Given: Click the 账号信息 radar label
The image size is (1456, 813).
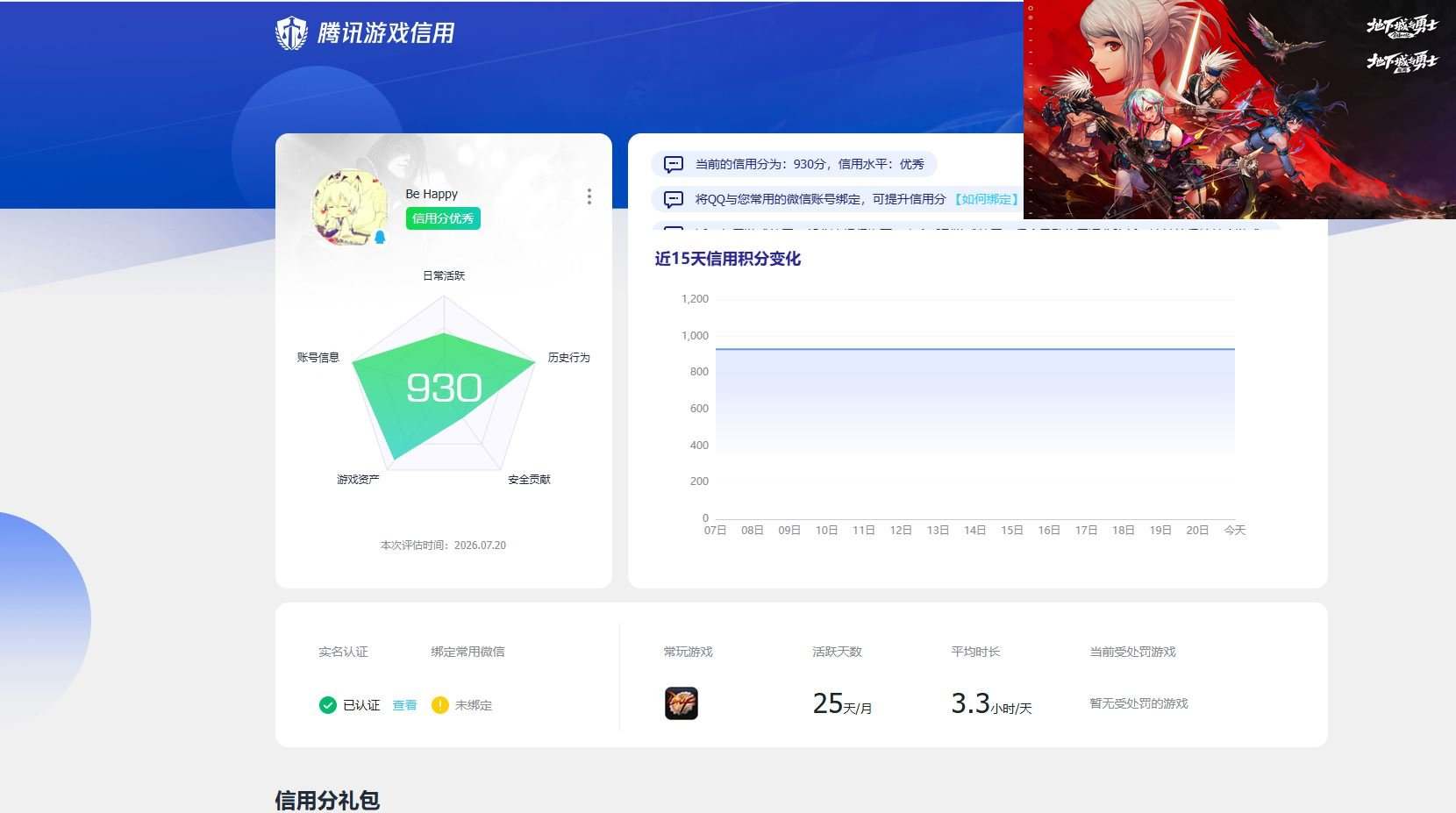Looking at the screenshot, I should coord(318,357).
